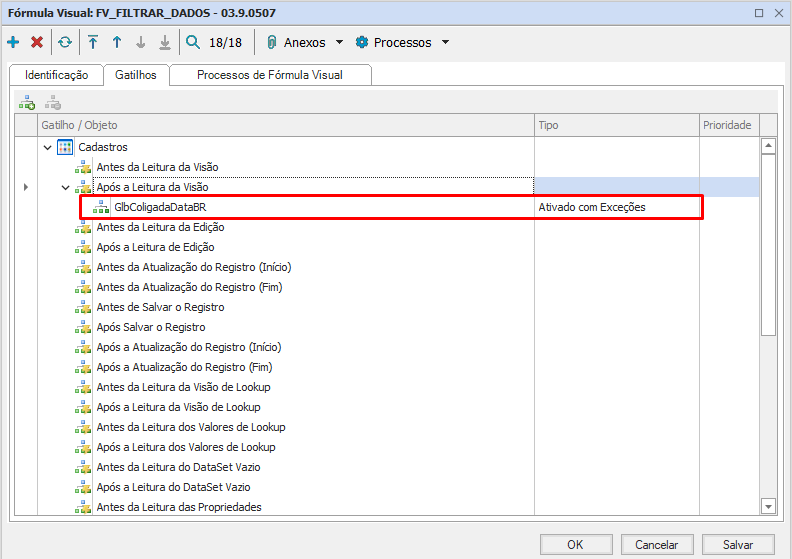Click the paperclip Anexos icon
Image resolution: width=792 pixels, height=559 pixels.
point(272,42)
